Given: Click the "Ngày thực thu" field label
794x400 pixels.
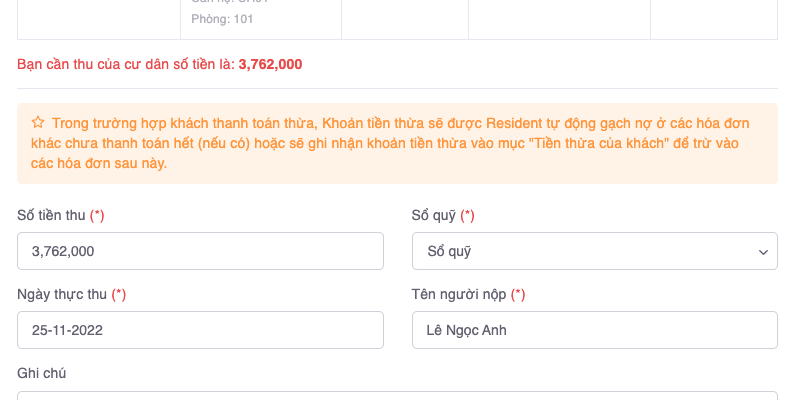Looking at the screenshot, I should (x=62, y=294).
